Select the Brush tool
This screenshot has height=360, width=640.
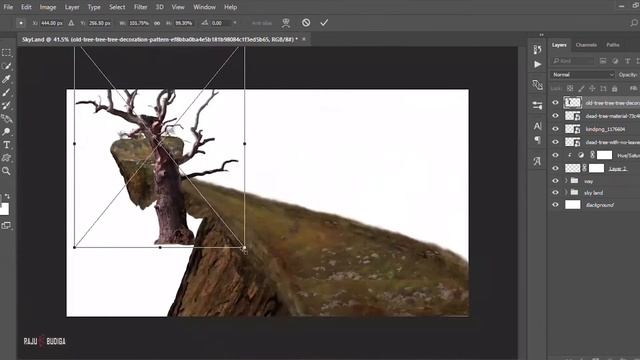(x=6, y=92)
